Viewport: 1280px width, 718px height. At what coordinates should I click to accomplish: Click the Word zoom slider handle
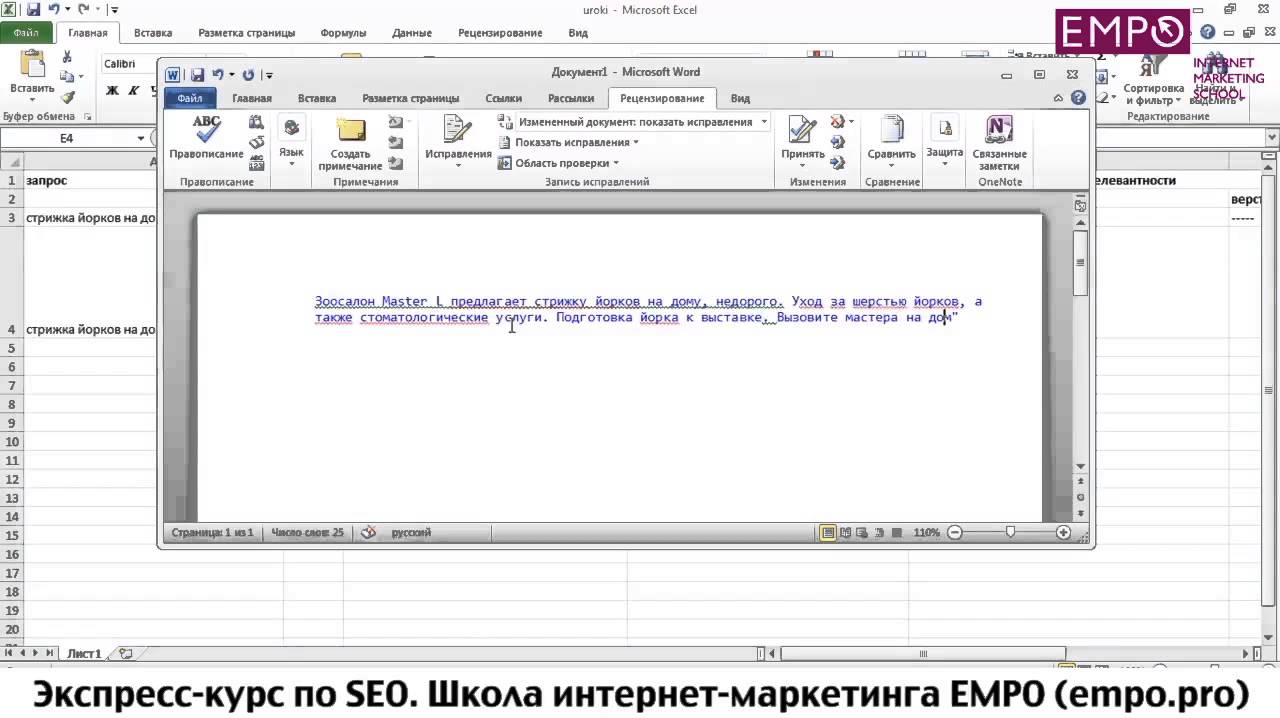[x=1010, y=533]
